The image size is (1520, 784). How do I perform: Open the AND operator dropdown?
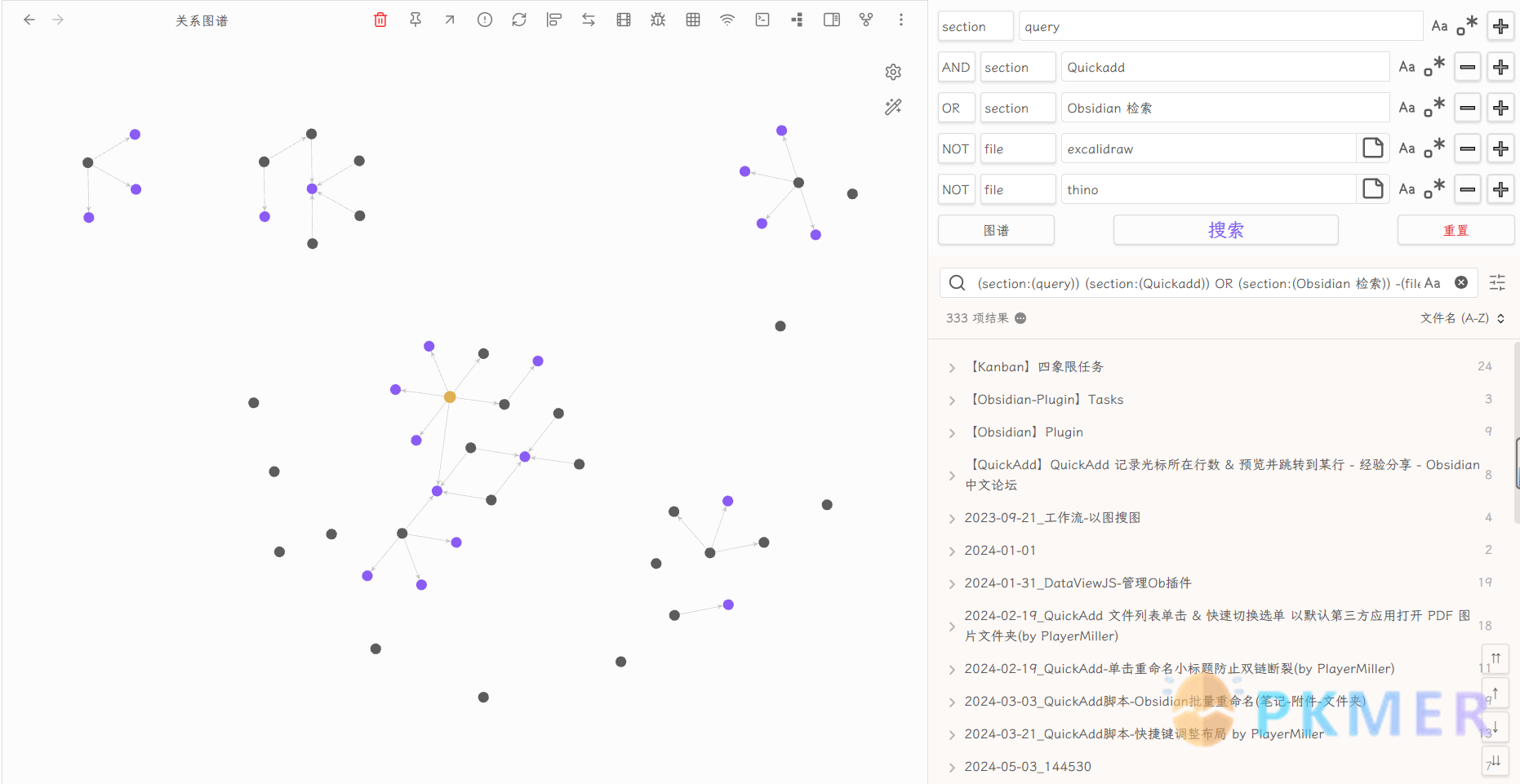click(x=956, y=67)
